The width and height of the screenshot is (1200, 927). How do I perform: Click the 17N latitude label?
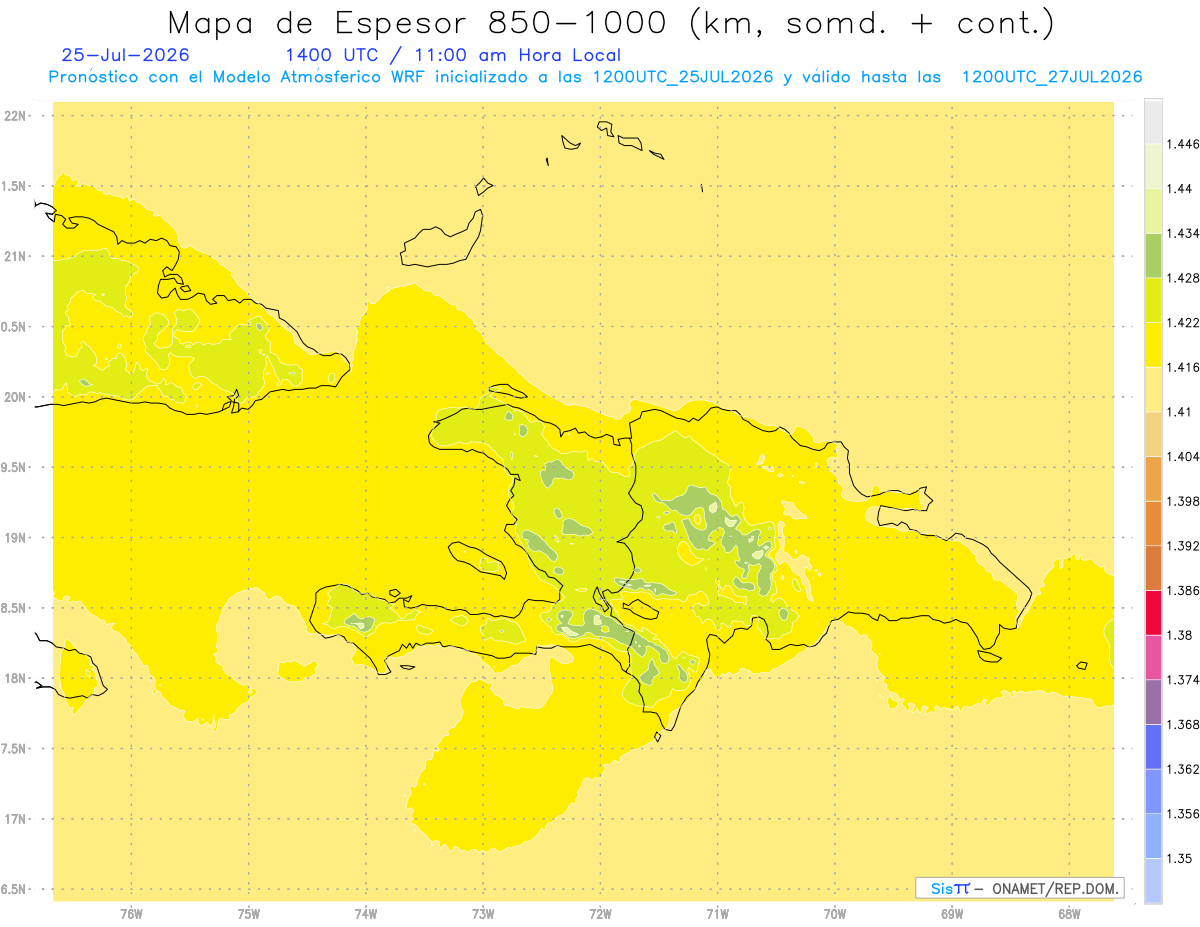pyautogui.click(x=15, y=819)
